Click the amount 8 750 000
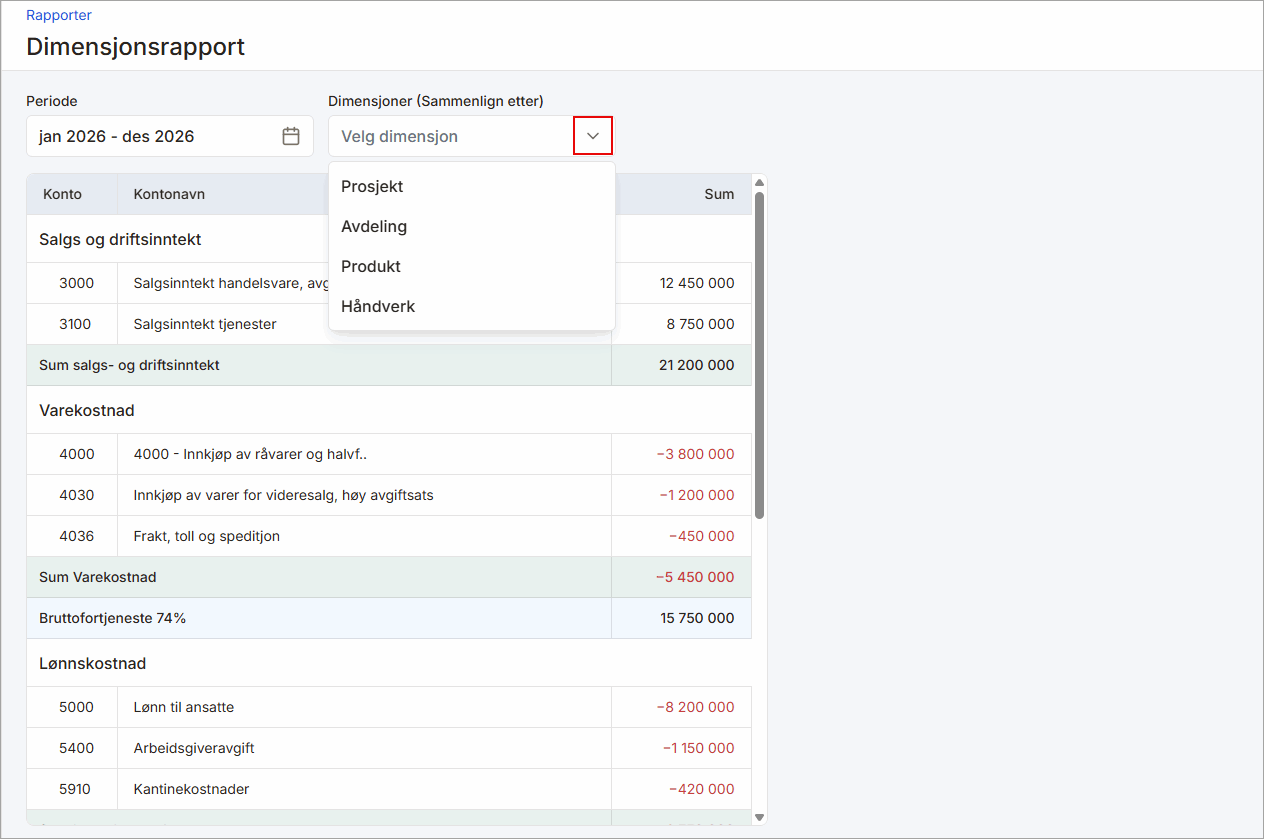1264x839 pixels. [701, 324]
